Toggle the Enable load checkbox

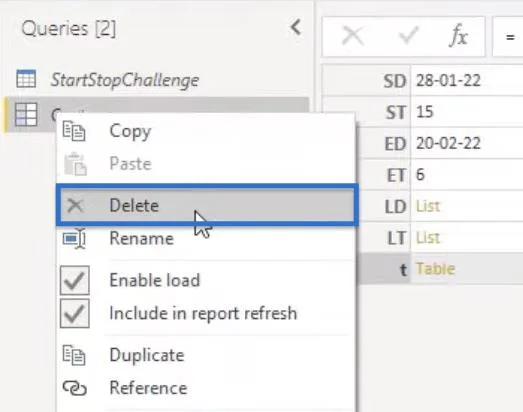[x=75, y=280]
